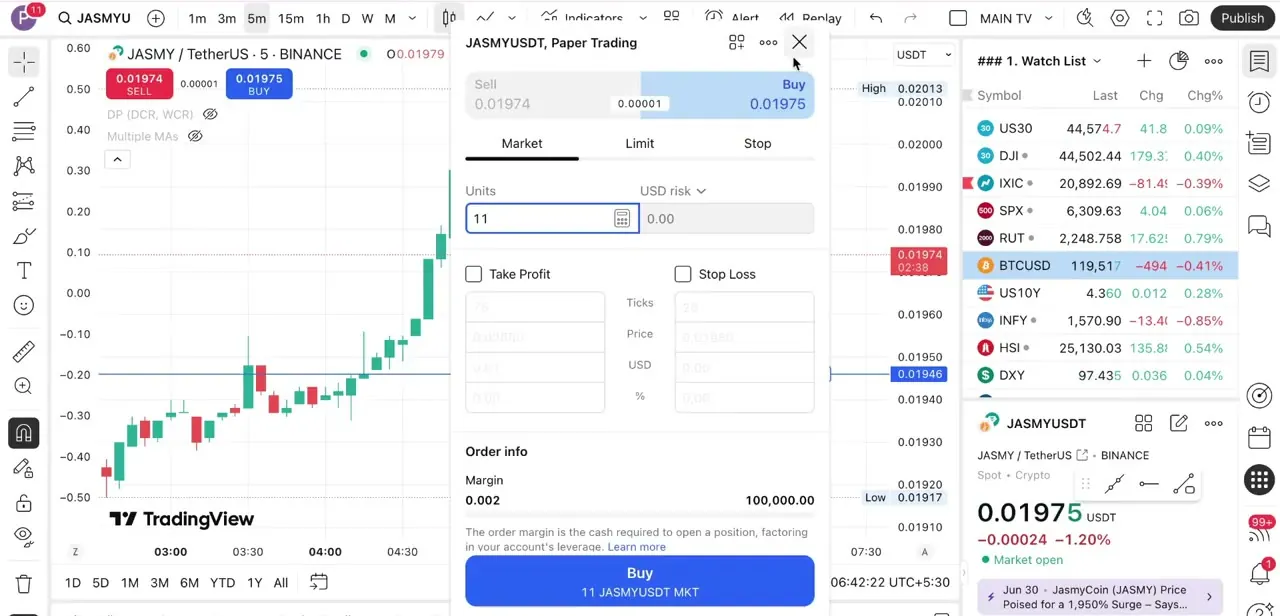The height and width of the screenshot is (616, 1280).
Task: Activate the zoom in tool
Action: [x=24, y=386]
